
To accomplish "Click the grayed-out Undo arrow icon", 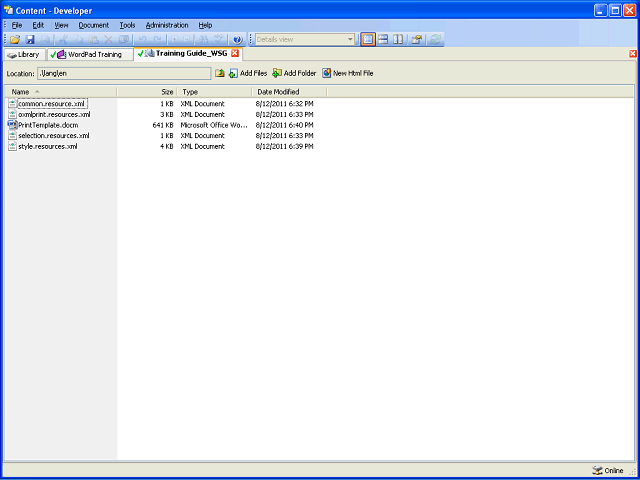I will [x=142, y=40].
